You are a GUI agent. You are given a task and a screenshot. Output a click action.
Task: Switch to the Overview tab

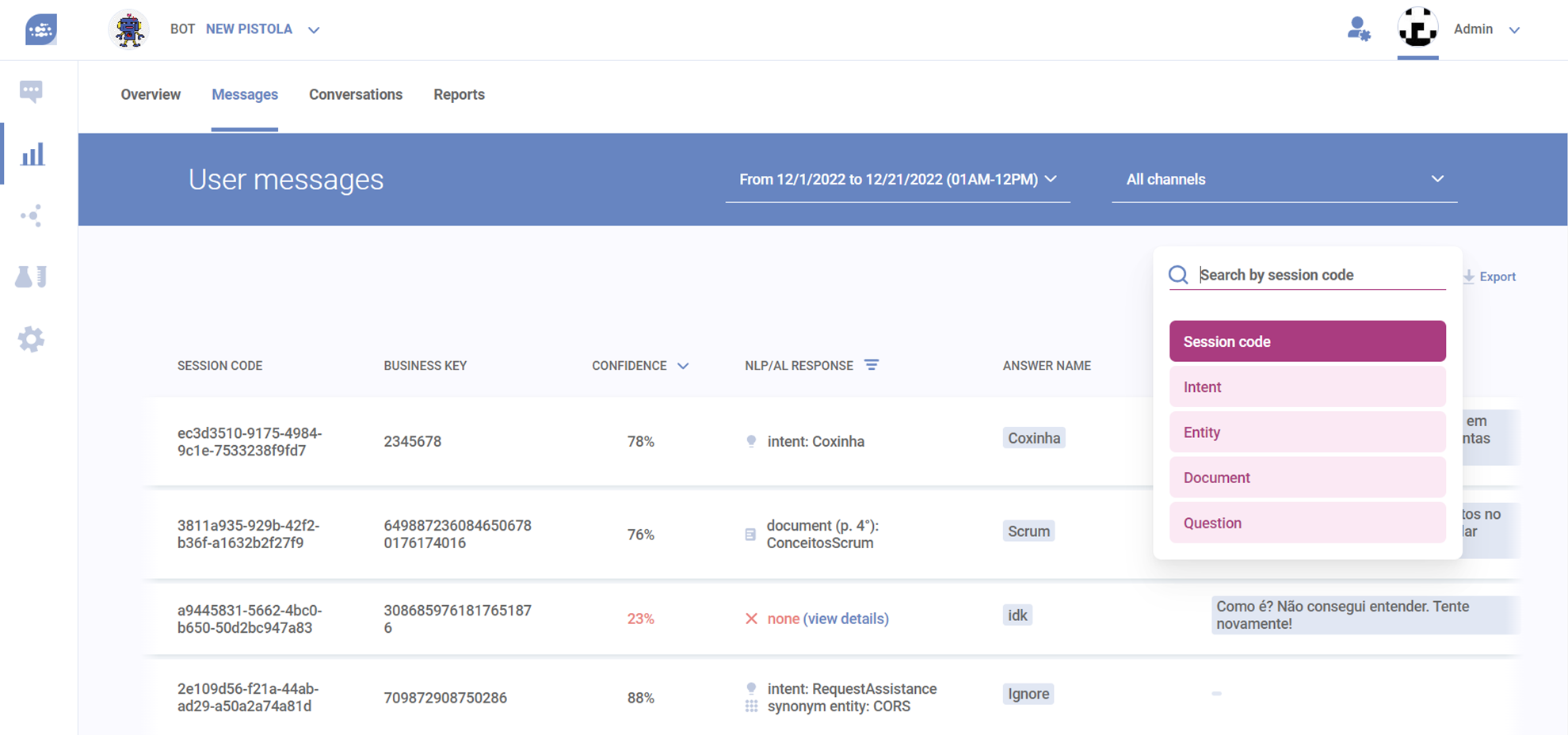151,94
